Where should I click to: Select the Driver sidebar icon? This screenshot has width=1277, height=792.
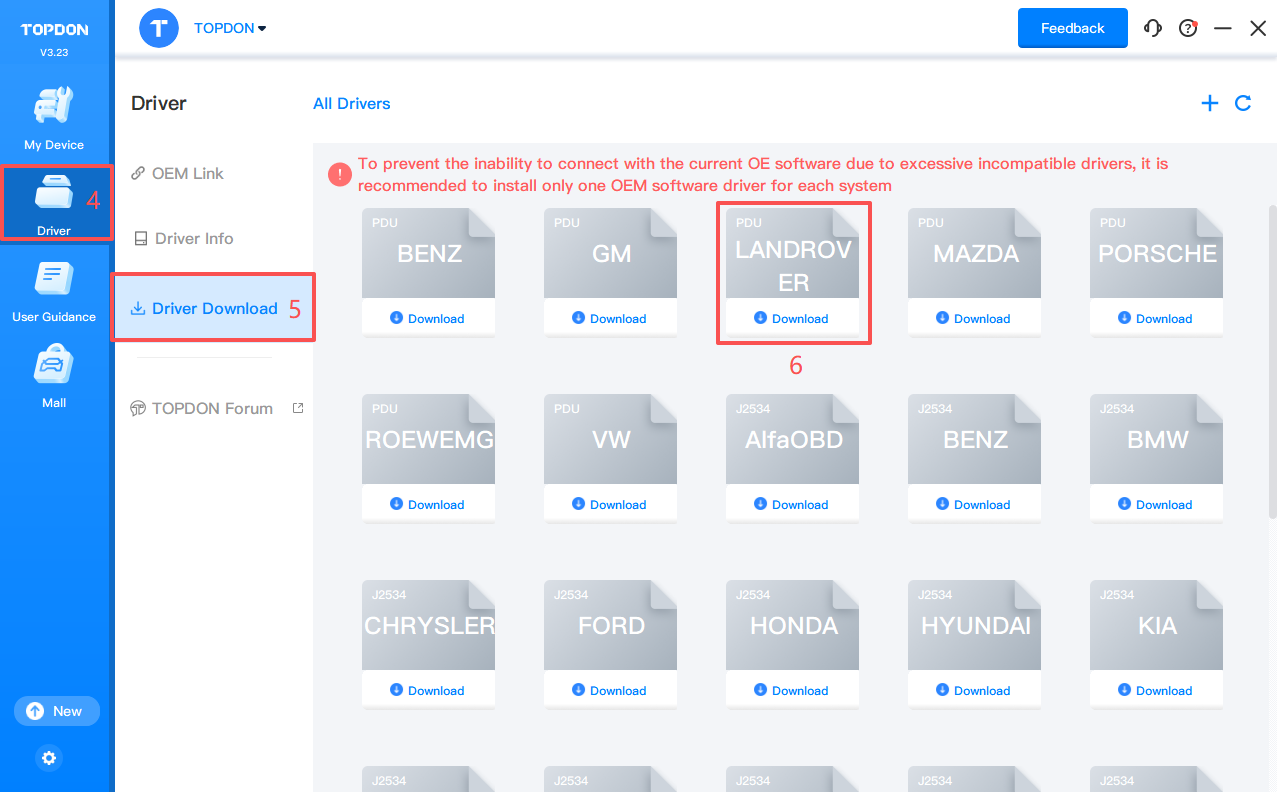pos(54,203)
